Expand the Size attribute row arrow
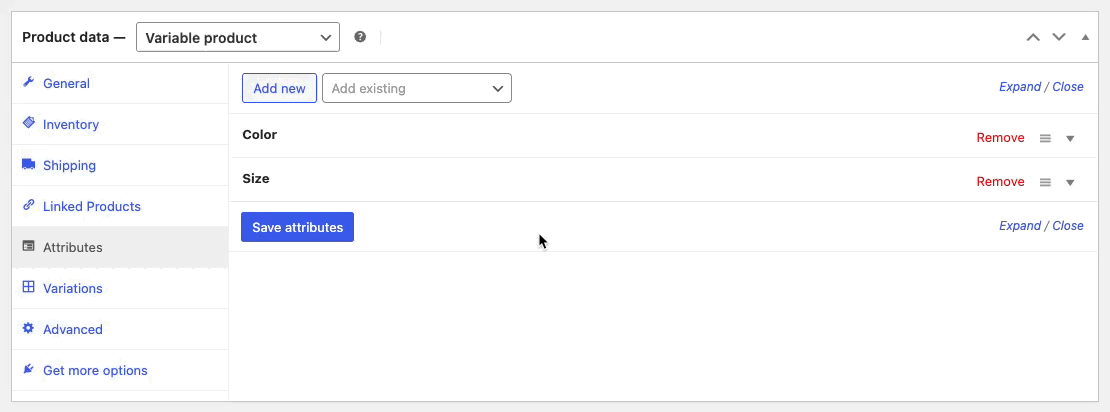The width and height of the screenshot is (1110, 412). point(1070,183)
